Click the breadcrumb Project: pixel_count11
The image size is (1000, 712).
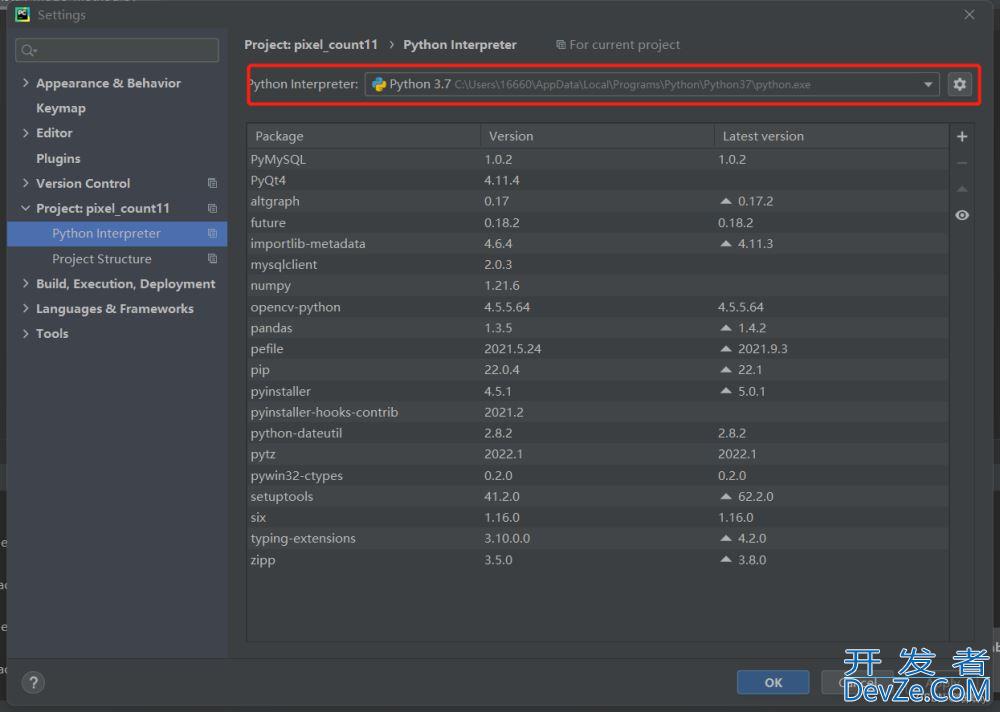pos(311,45)
